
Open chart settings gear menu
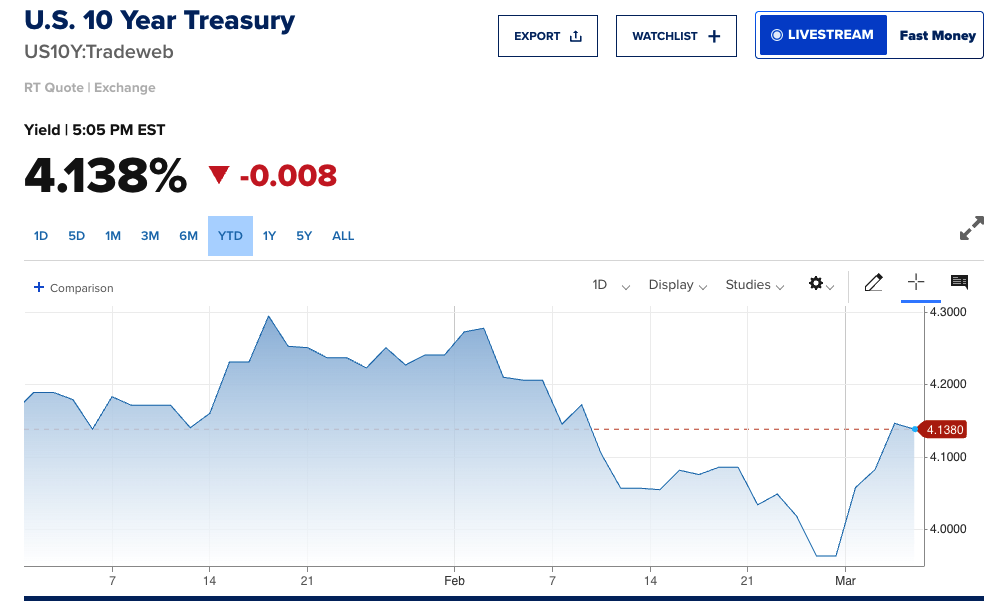pyautogui.click(x=820, y=285)
